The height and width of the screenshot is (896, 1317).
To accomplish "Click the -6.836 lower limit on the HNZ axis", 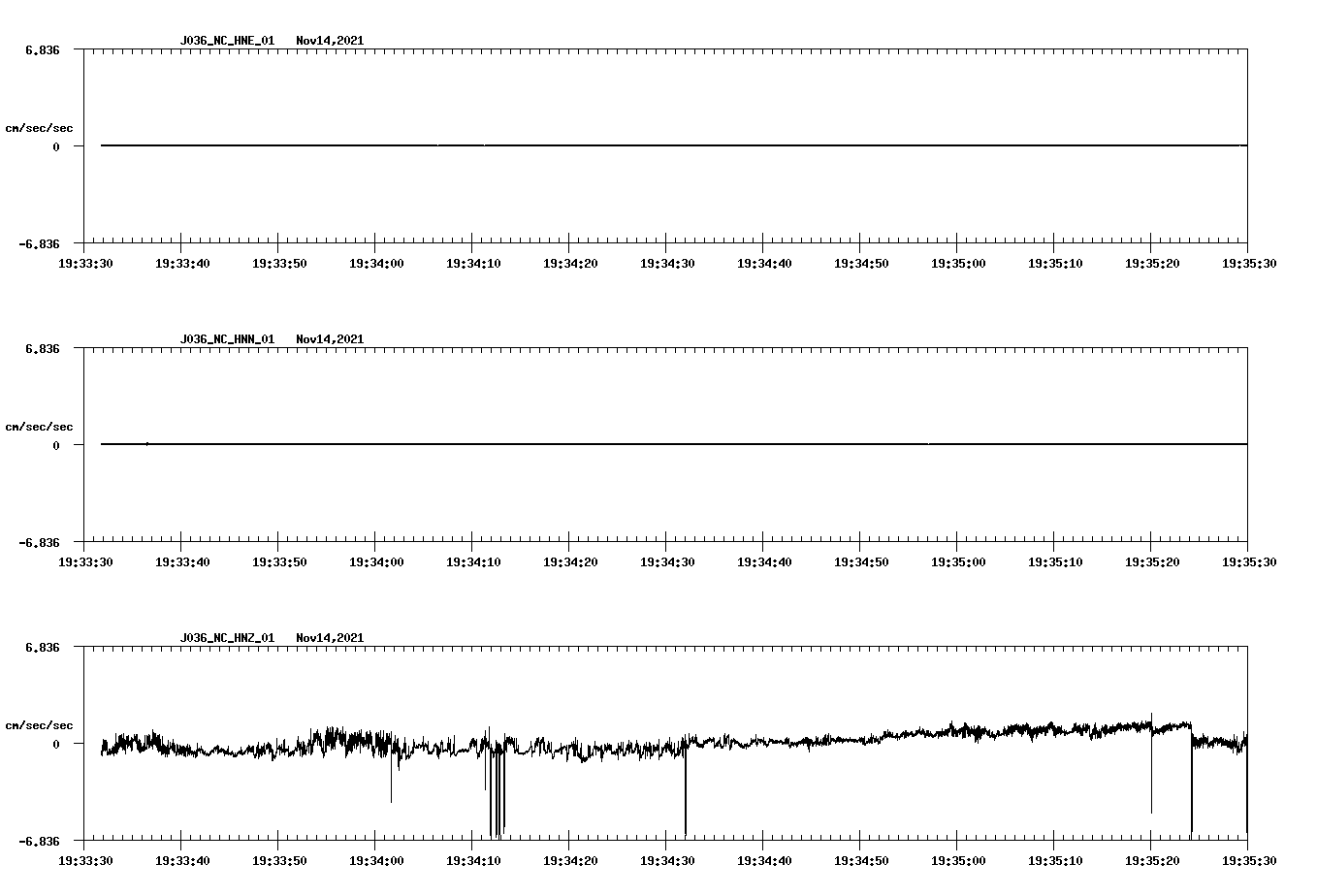I will (40, 841).
